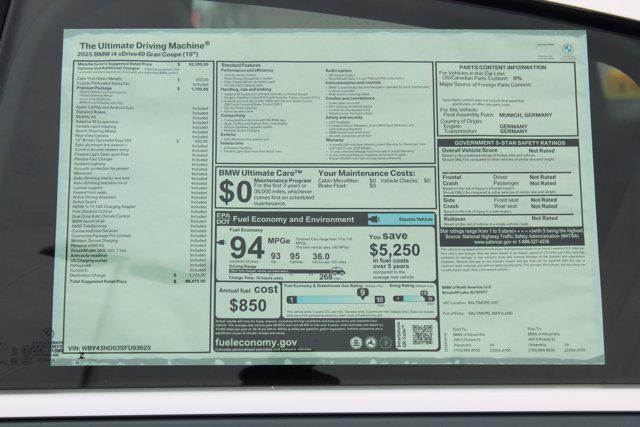
Task: Click 'PARTS CONTENT INFORMATION' heading
Action: (x=502, y=67)
